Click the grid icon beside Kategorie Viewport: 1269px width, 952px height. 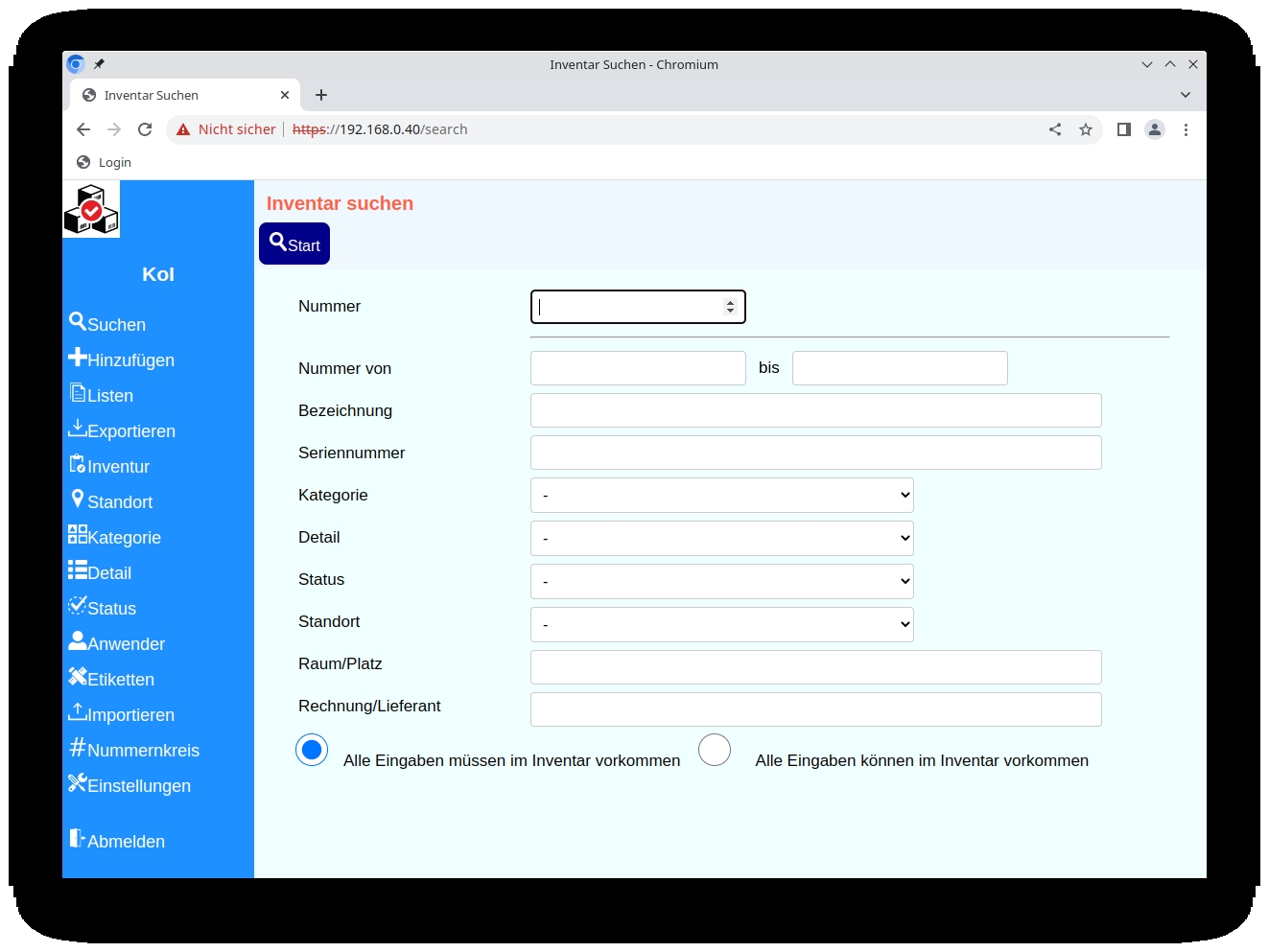pos(78,534)
